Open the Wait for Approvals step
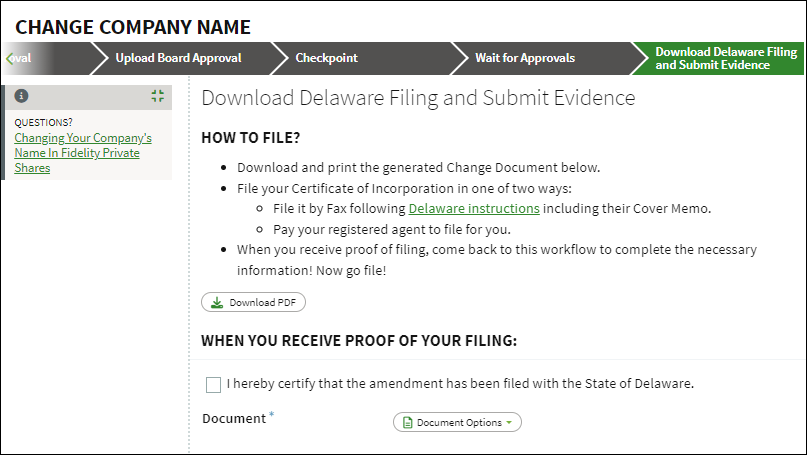Image resolution: width=807 pixels, height=455 pixels. point(525,58)
